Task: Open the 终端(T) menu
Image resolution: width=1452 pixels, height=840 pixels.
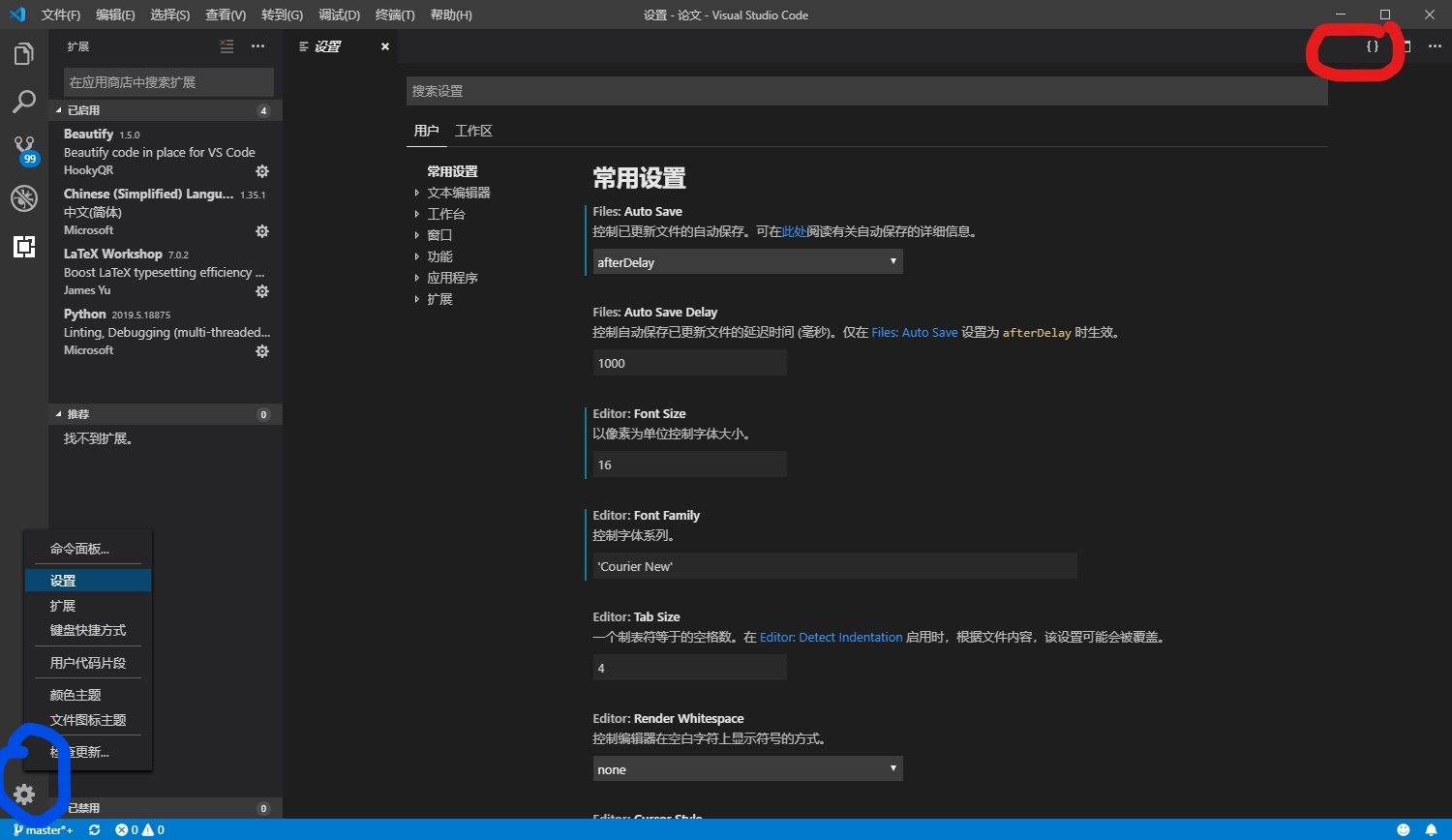Action: (395, 15)
